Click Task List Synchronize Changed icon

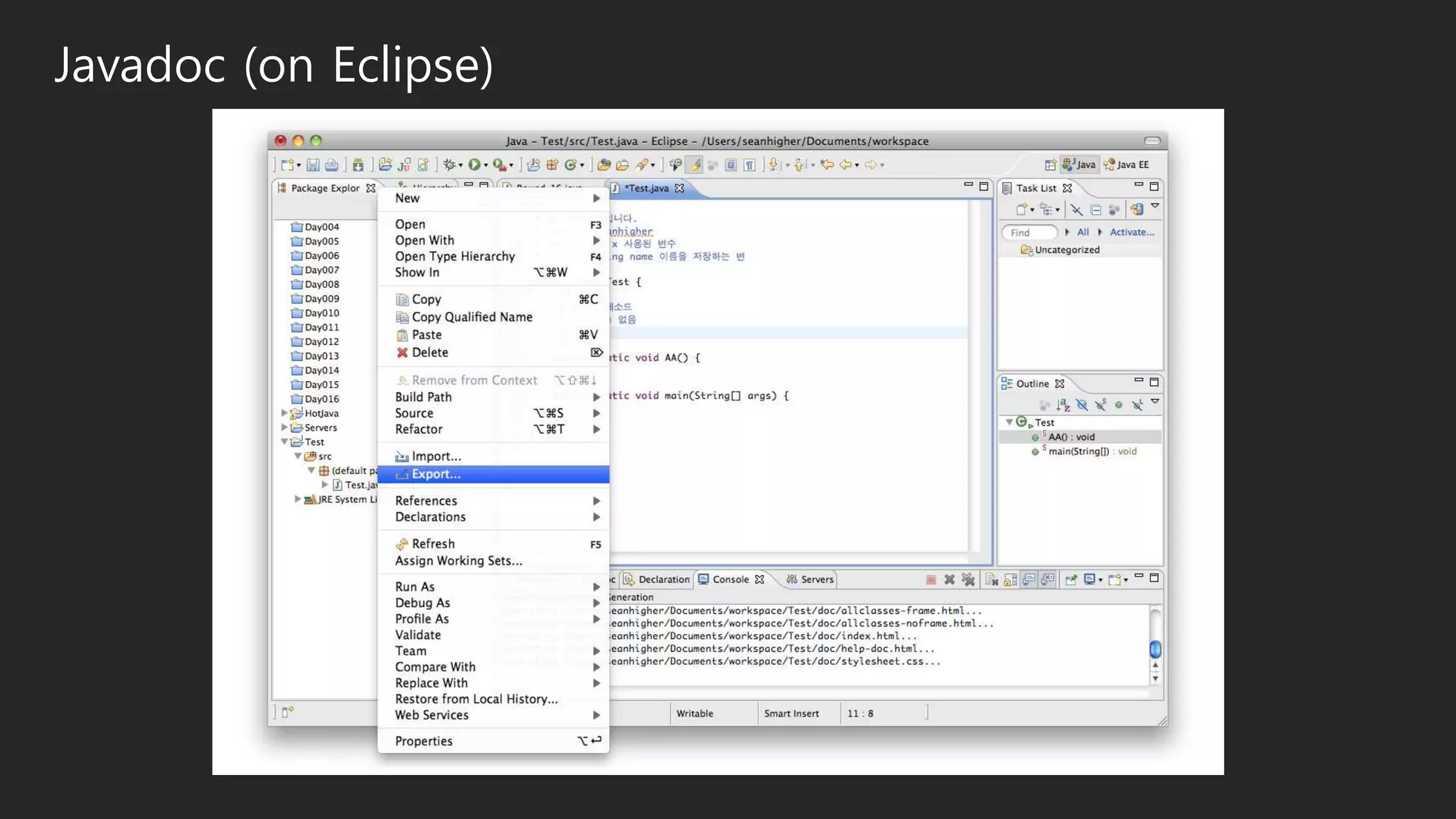tap(1137, 210)
